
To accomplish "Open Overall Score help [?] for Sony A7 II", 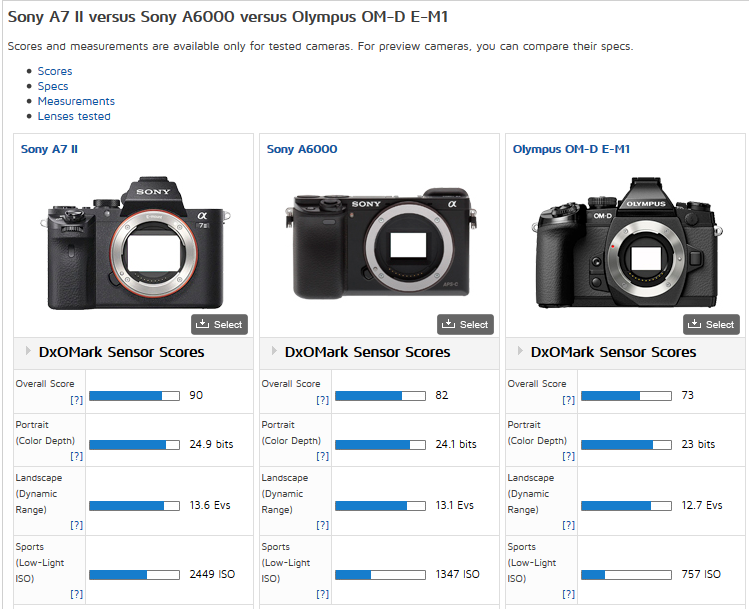I will [x=76, y=400].
